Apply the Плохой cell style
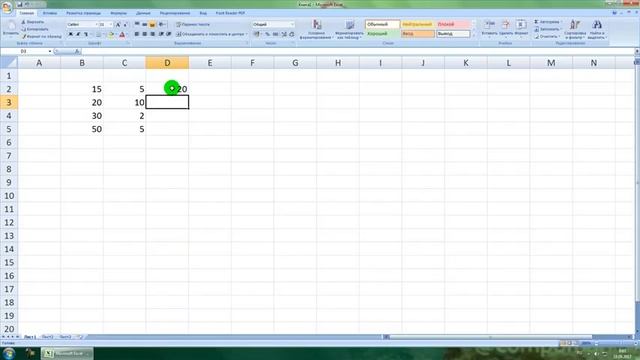640x360 pixels. tap(453, 24)
